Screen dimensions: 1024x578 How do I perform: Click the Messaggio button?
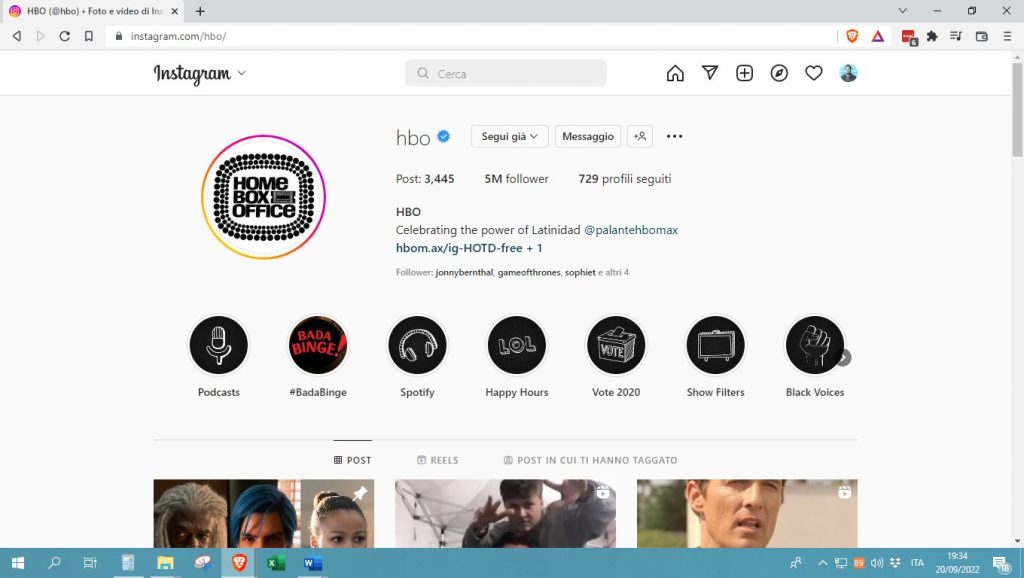[x=588, y=136]
